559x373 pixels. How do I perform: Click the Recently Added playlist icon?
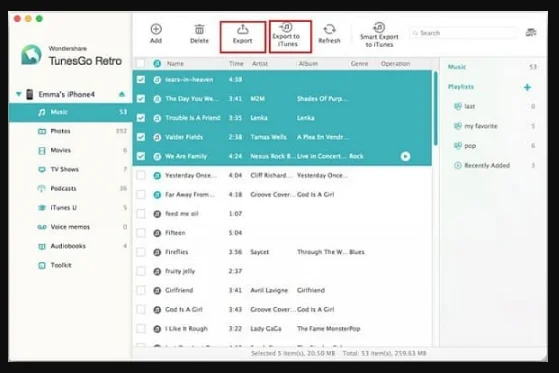coord(458,165)
